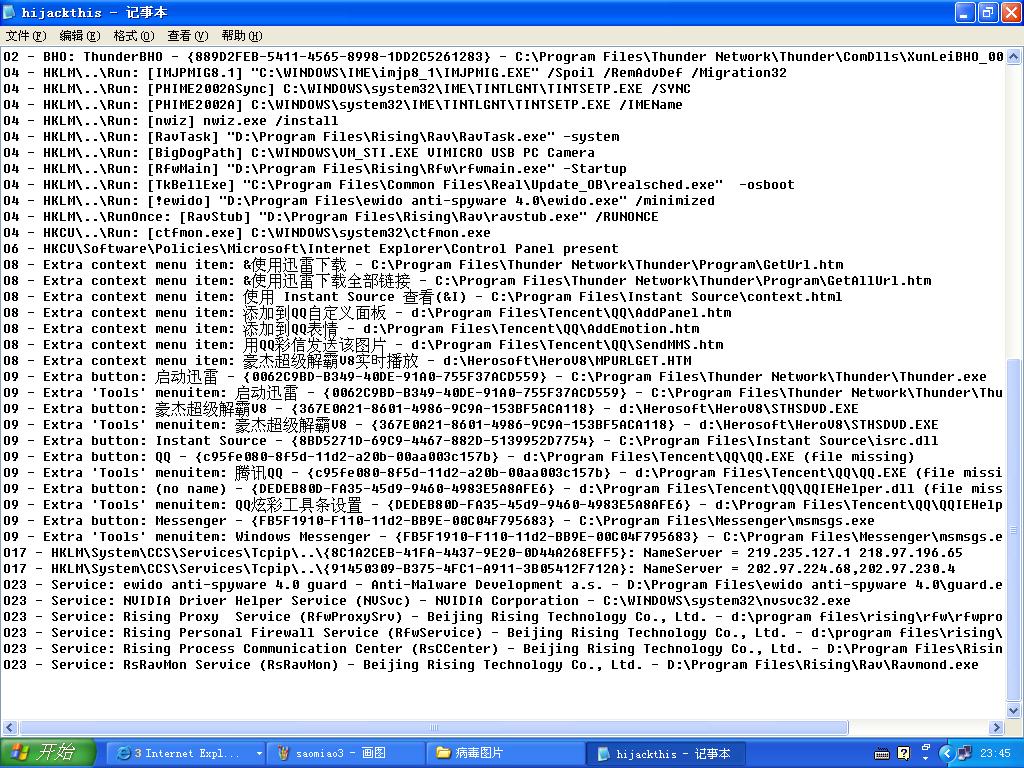Click vertical scrollbar up arrow
Image resolution: width=1024 pixels, height=768 pixels.
1014,56
